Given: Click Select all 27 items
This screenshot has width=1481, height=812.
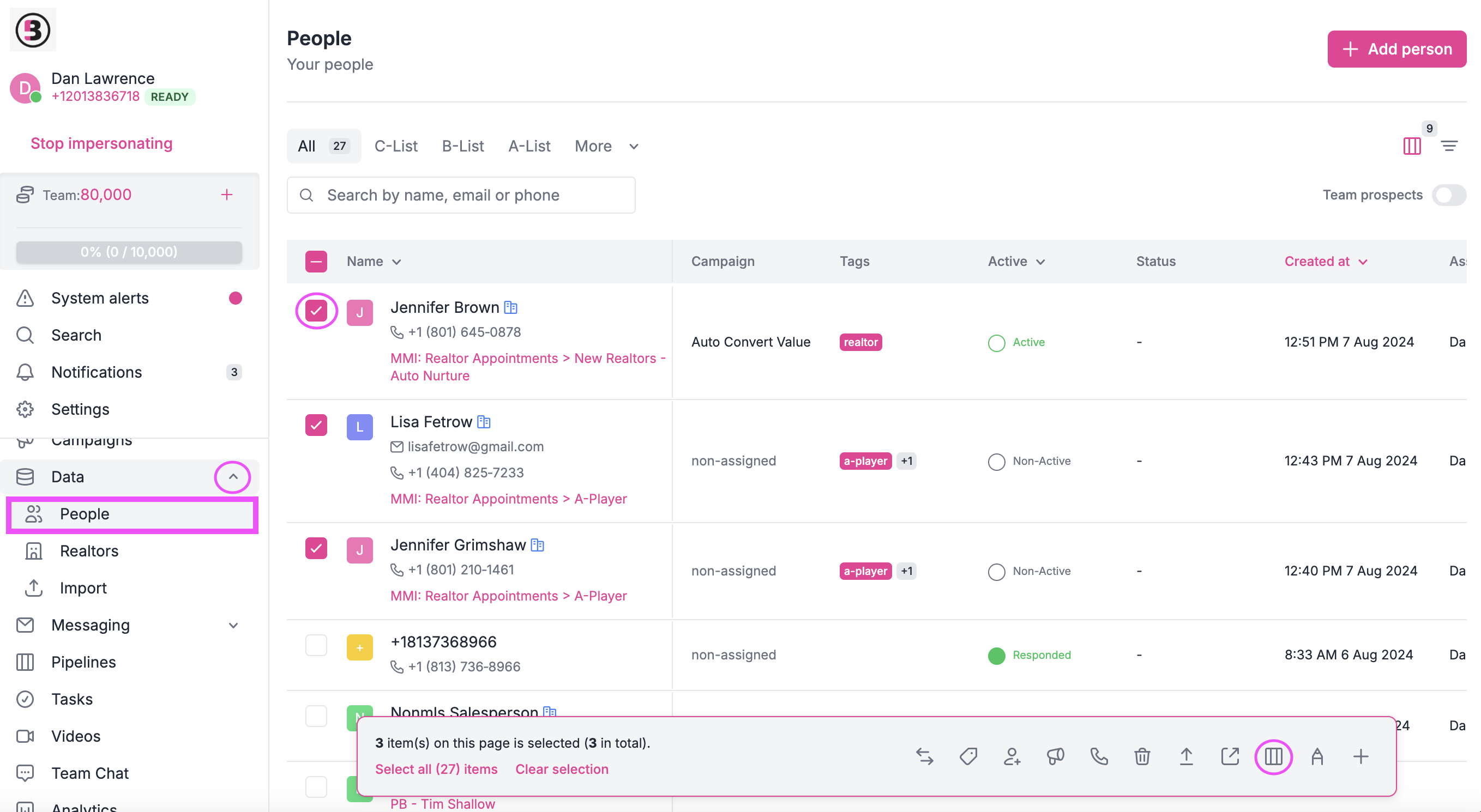Looking at the screenshot, I should [x=436, y=769].
